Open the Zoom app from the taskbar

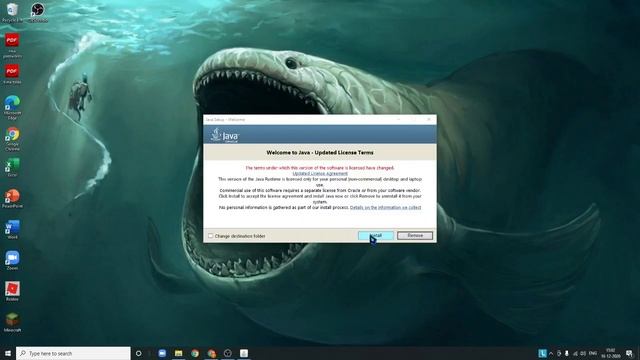(162, 353)
